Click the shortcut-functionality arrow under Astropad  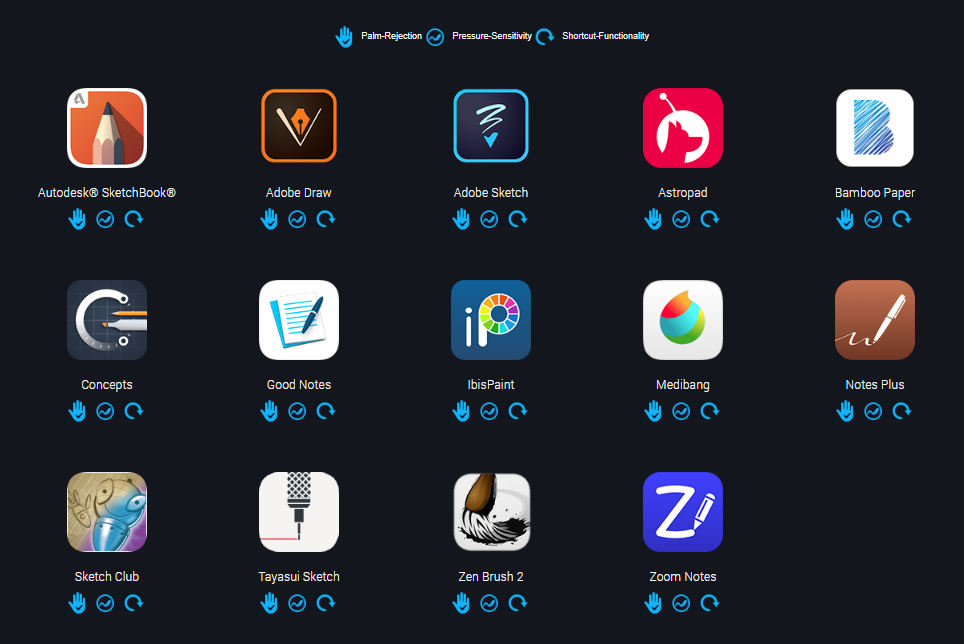710,219
